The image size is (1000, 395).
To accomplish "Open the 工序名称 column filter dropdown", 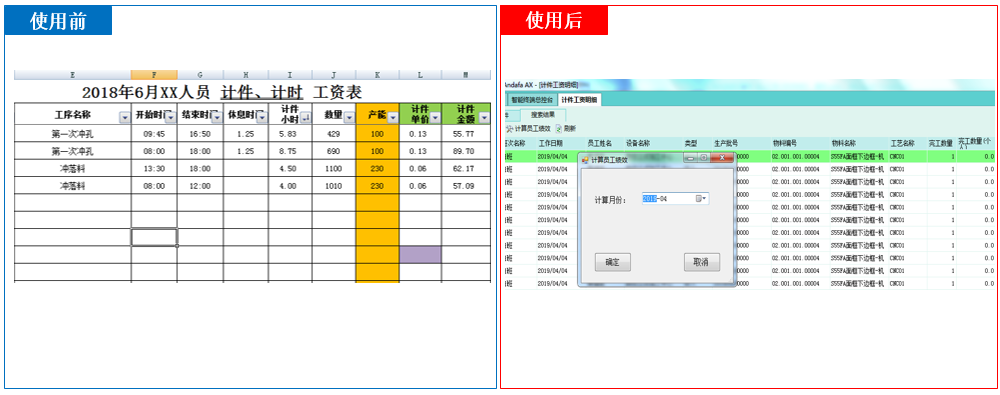I will coord(124,117).
